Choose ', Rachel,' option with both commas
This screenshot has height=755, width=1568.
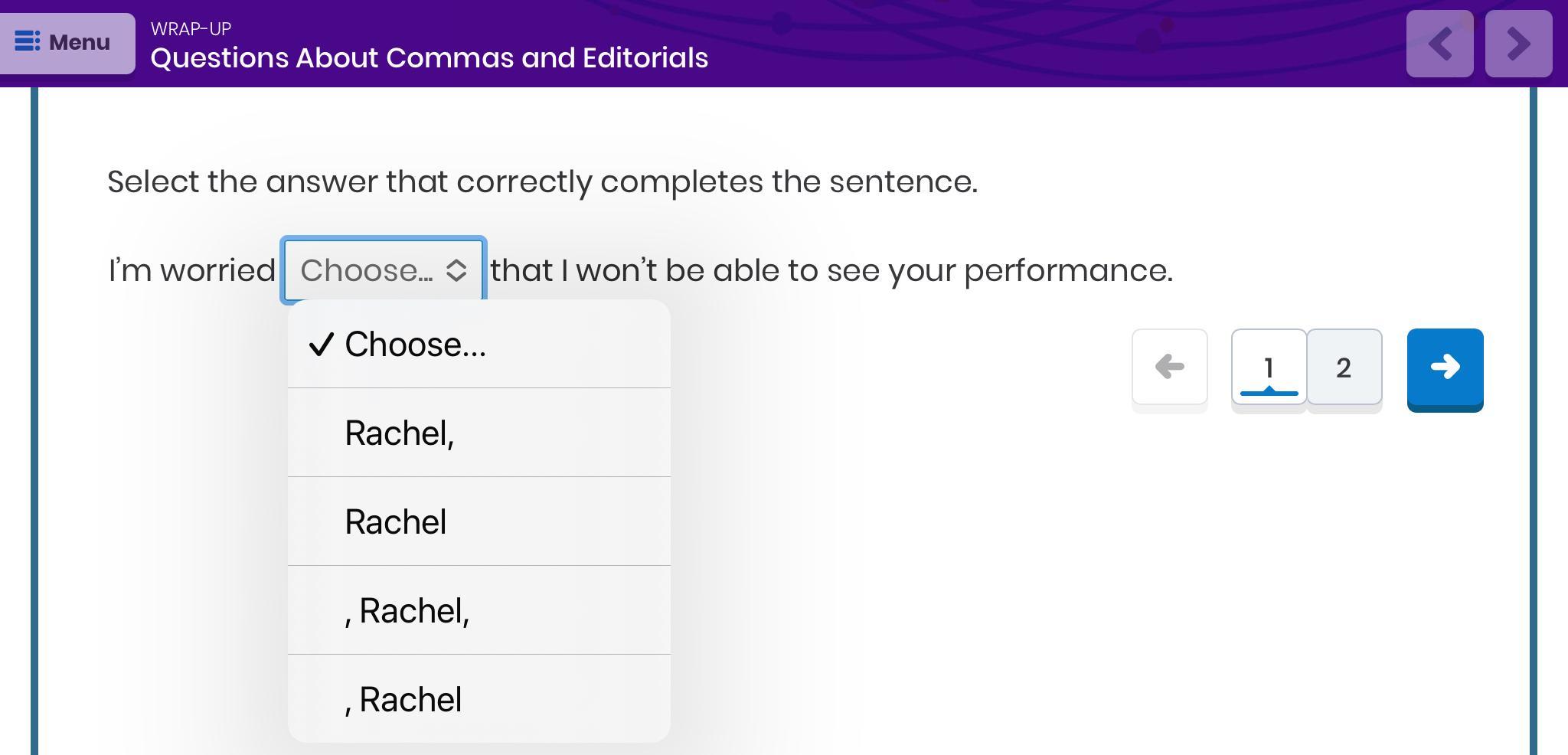click(x=407, y=611)
